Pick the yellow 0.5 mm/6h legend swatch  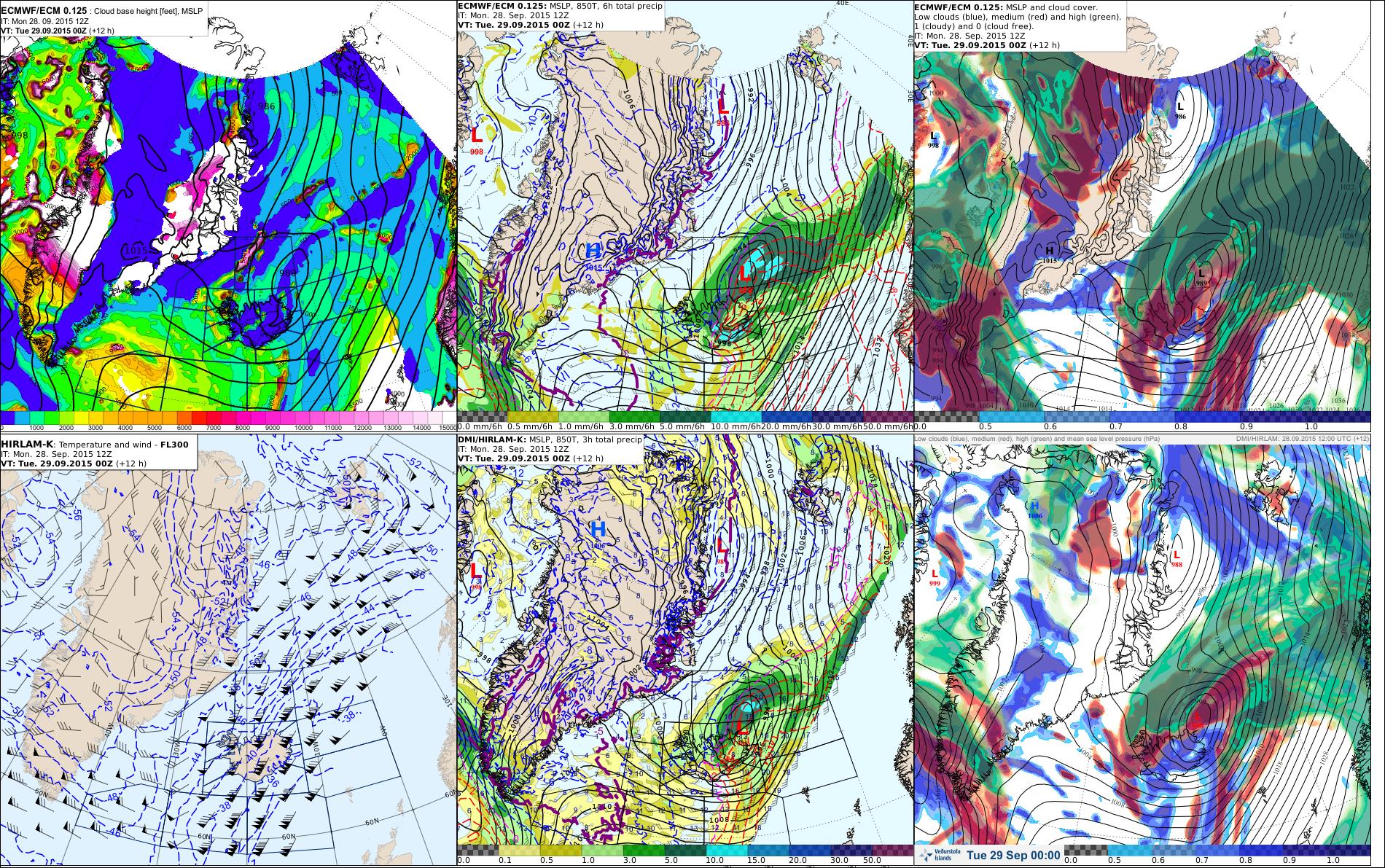click(x=533, y=416)
